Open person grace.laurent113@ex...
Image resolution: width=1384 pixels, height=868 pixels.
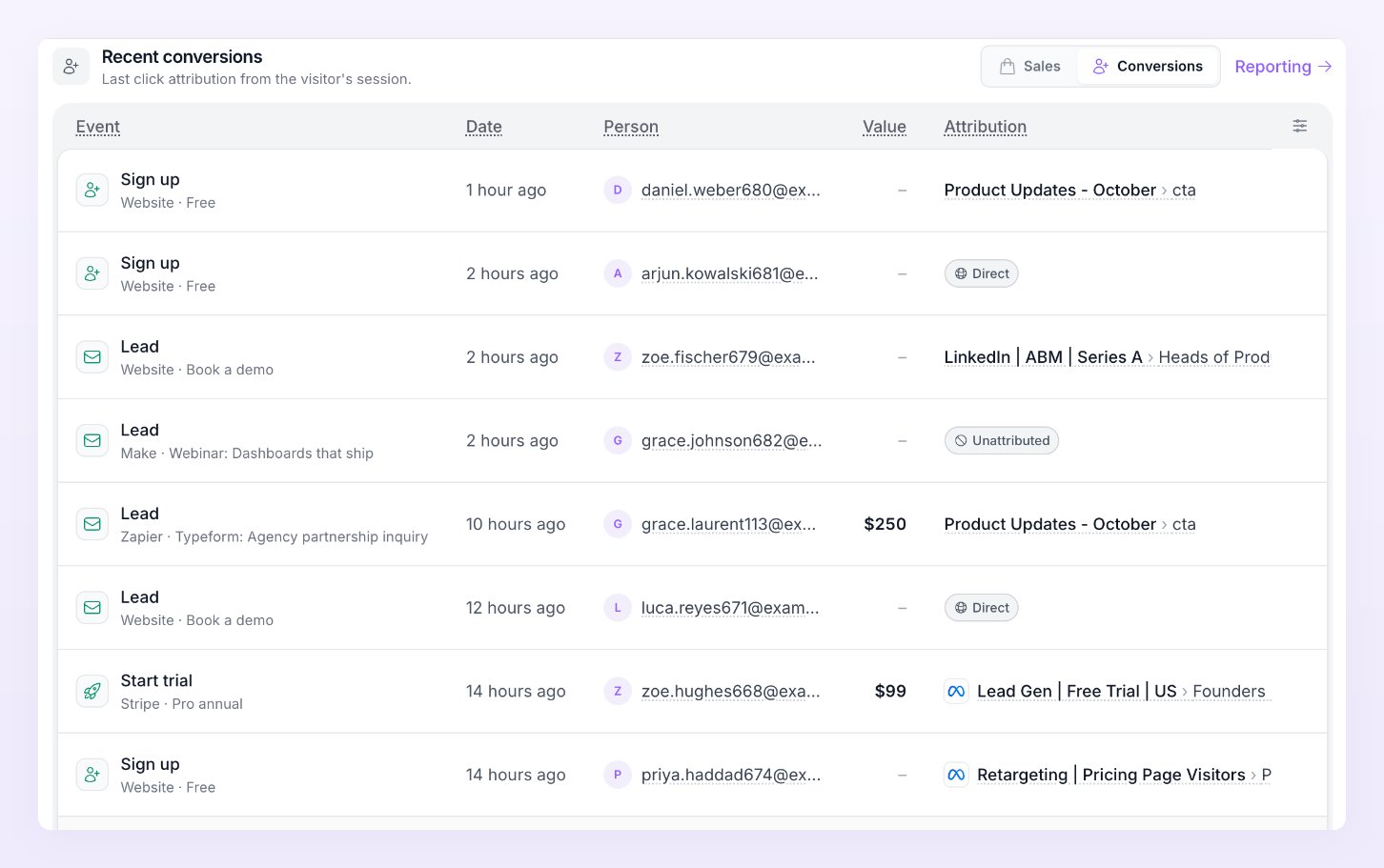pos(728,524)
